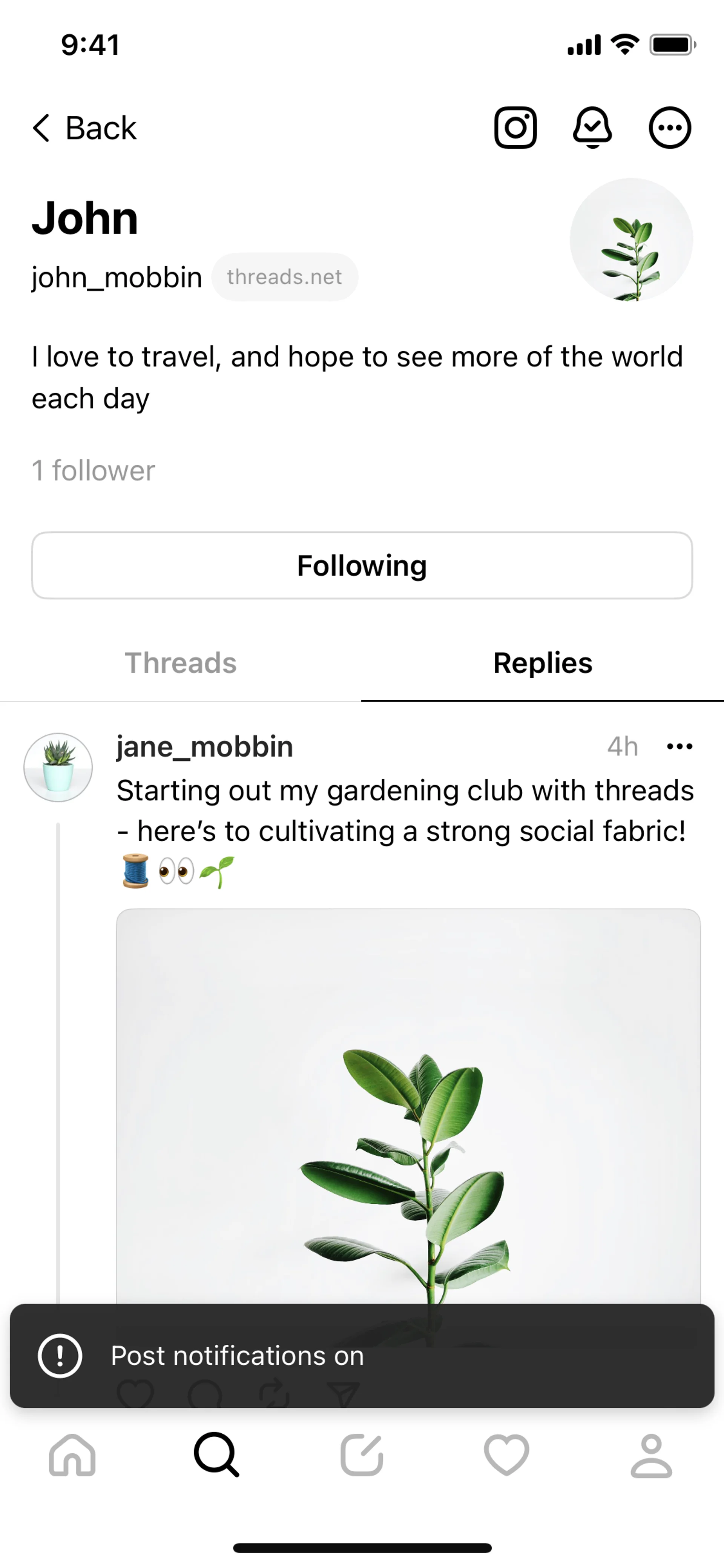Image resolution: width=724 pixels, height=1568 pixels.
Task: Tap John's profile picture
Action: (x=631, y=239)
